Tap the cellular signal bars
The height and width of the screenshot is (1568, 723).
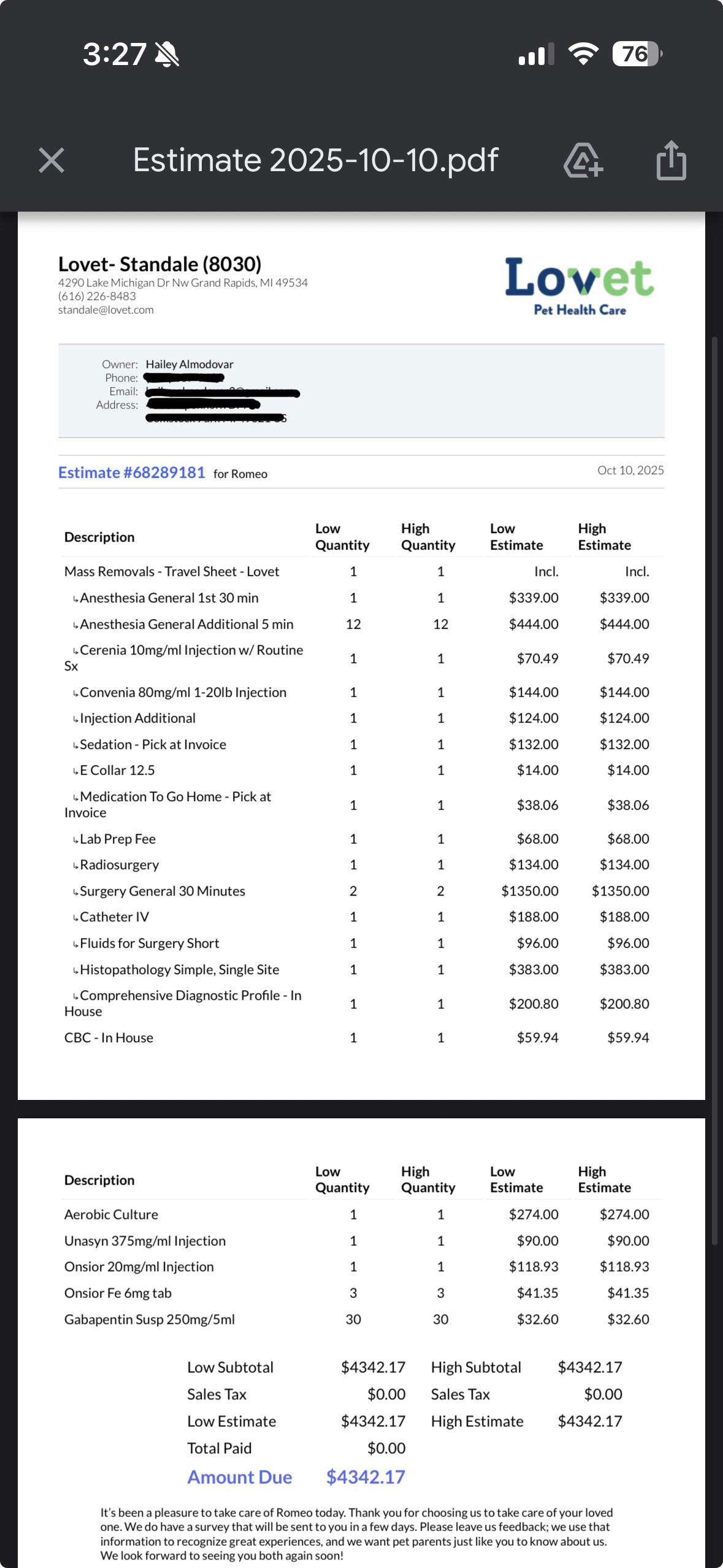pos(536,54)
